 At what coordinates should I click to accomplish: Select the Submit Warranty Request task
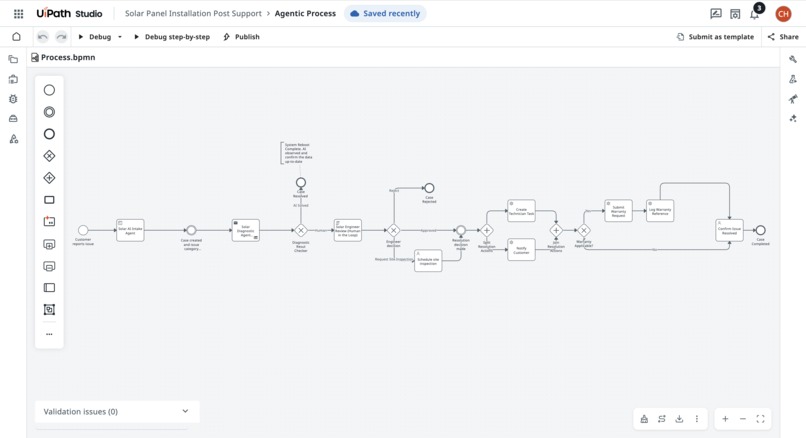click(x=618, y=211)
